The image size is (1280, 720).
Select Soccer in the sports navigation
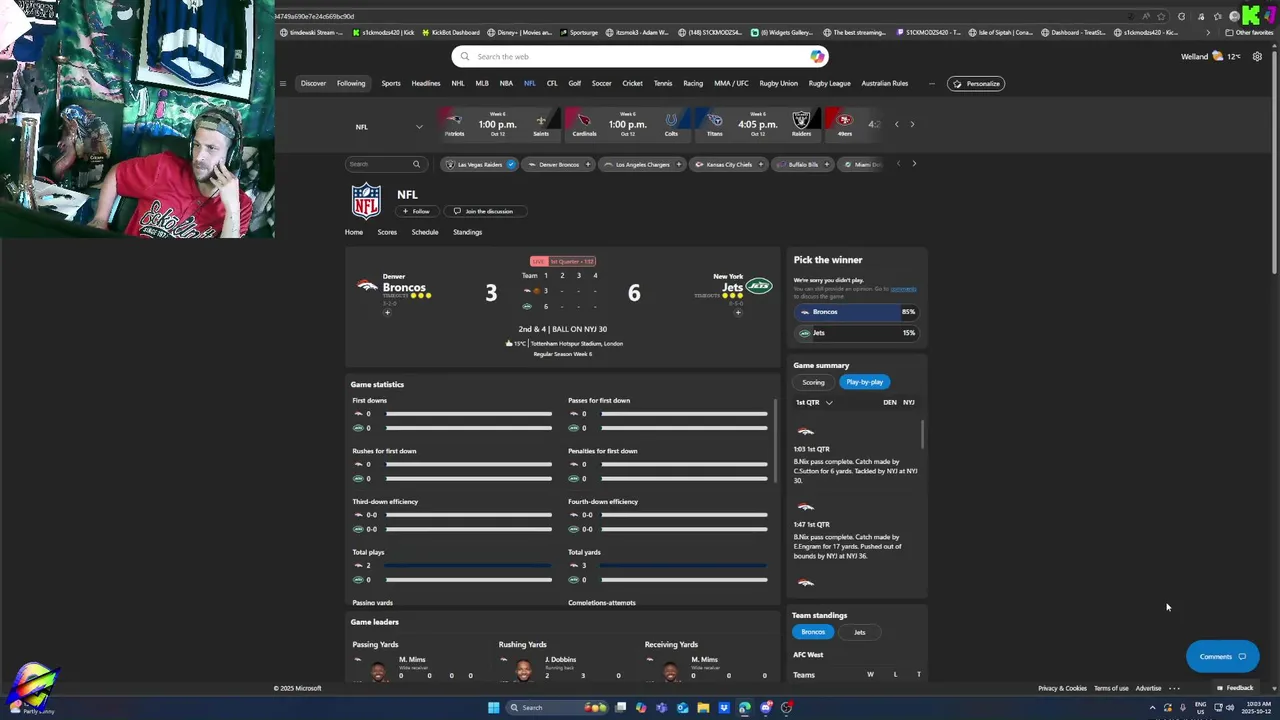(601, 84)
